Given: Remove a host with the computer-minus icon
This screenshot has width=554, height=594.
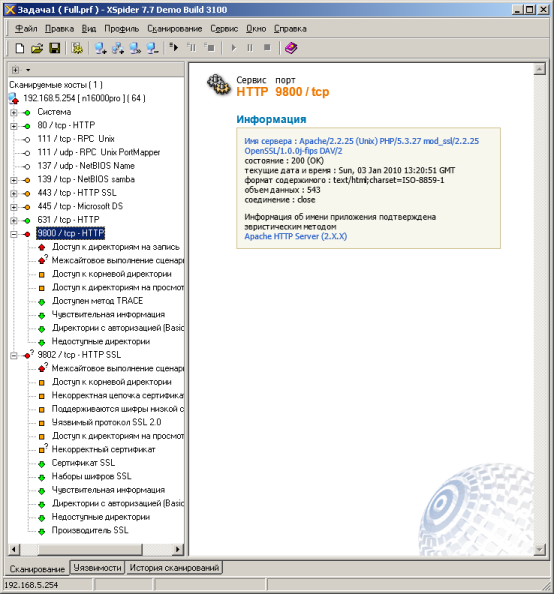Looking at the screenshot, I should [153, 48].
